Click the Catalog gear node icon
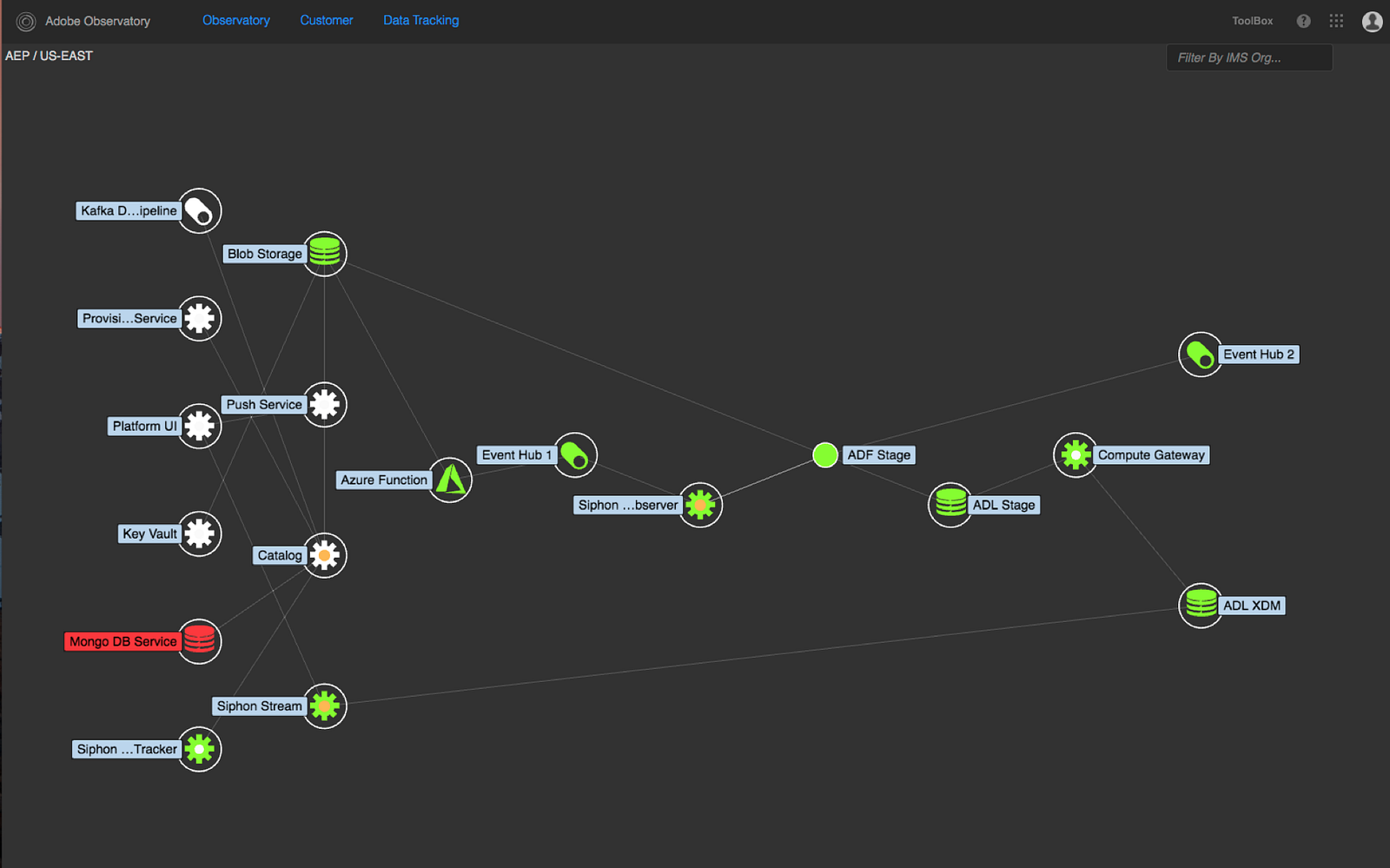Viewport: 1390px width, 868px height. click(x=325, y=555)
